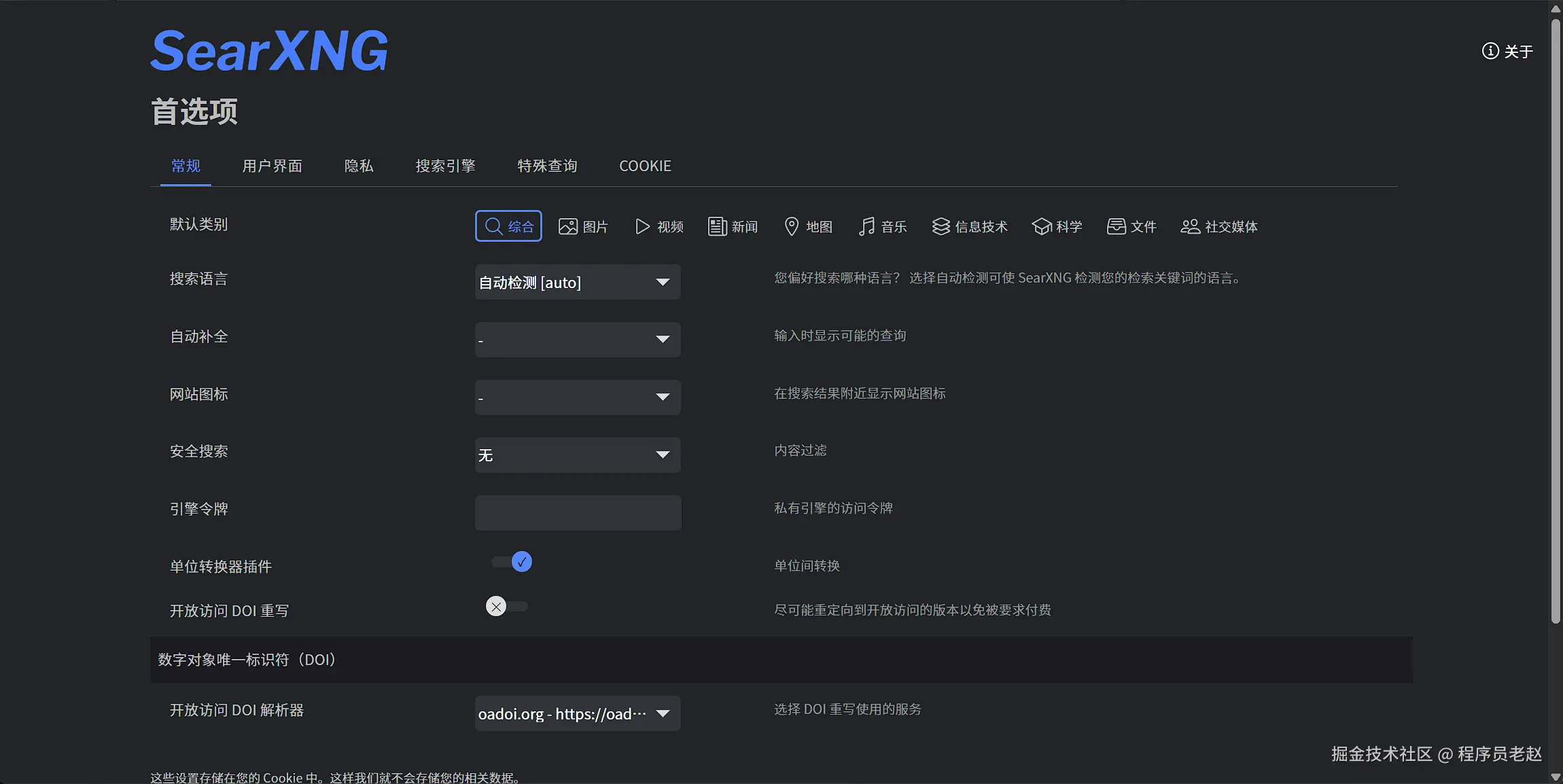Click the drawer icon for 文件 category
This screenshot has height=784, width=1563.
click(x=1116, y=226)
